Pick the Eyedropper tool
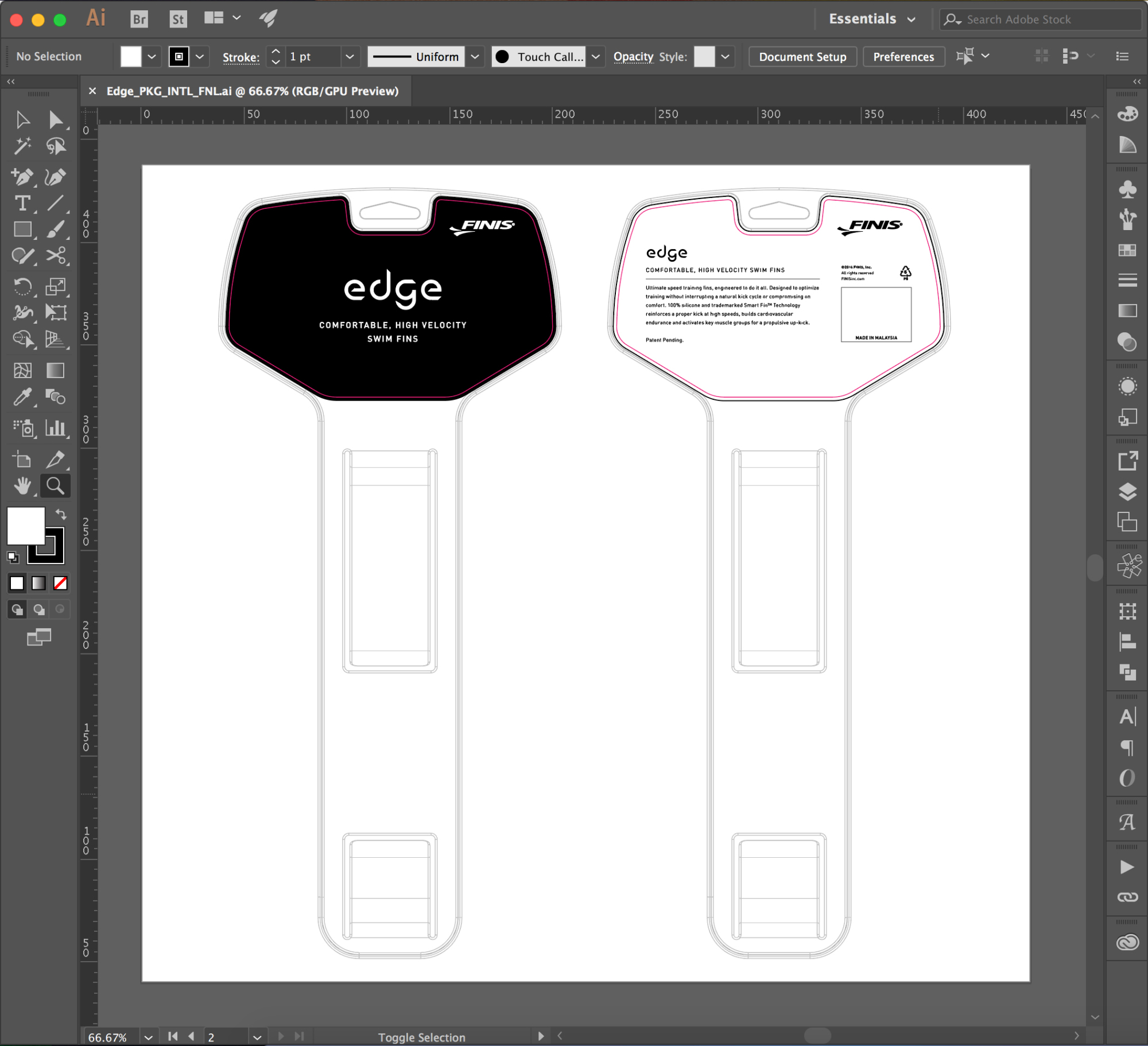 pos(22,396)
